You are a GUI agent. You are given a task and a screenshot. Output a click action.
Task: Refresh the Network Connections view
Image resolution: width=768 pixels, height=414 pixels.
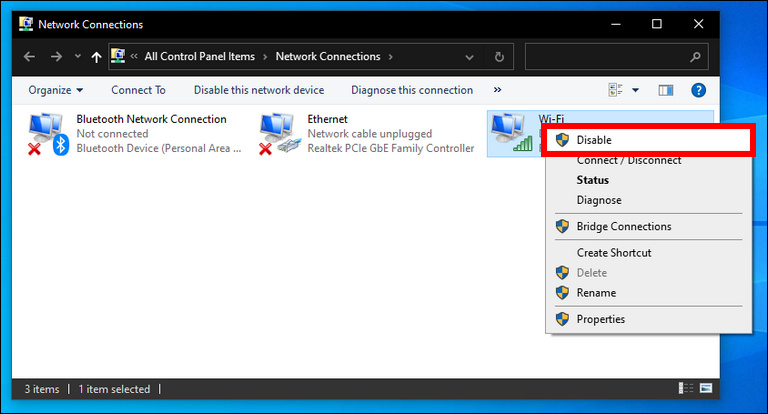499,57
